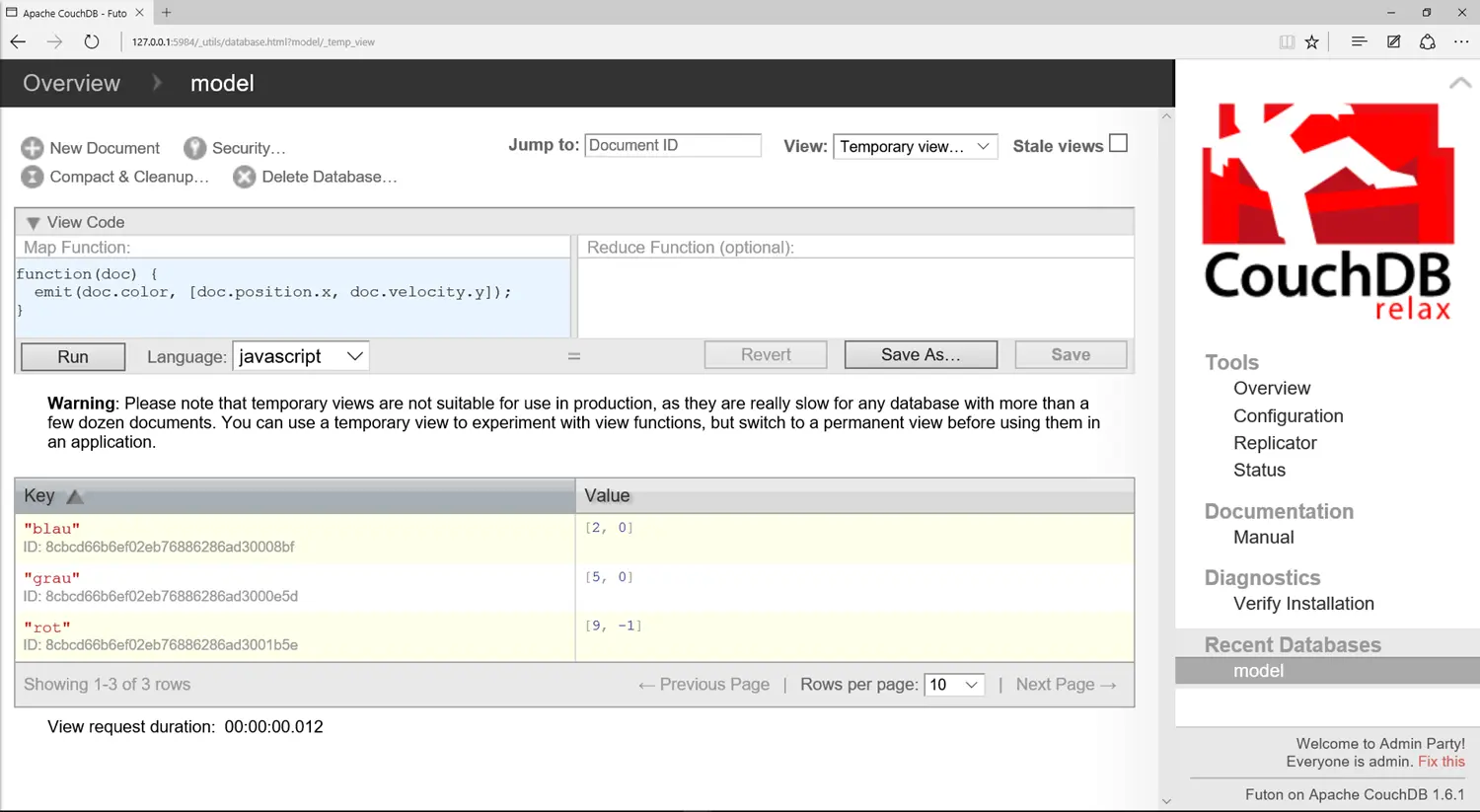1480x812 pixels.
Task: Refresh the page with browser reload icon
Action: [91, 41]
